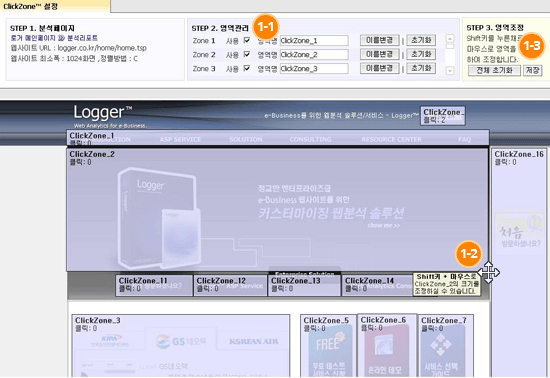Viewport: 550px width, 378px height.
Task: Click 이름변경 button for Zone 1
Action: click(x=380, y=40)
